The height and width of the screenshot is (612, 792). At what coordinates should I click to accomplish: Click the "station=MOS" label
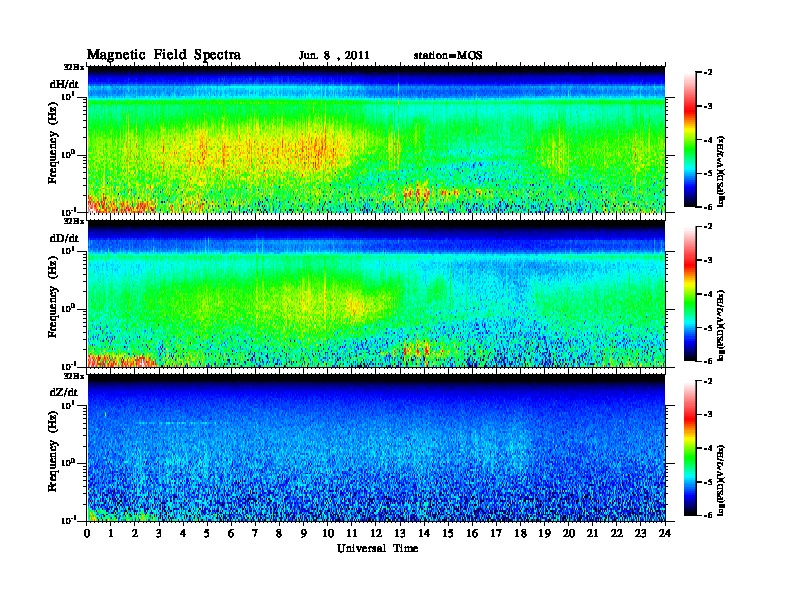coord(448,56)
